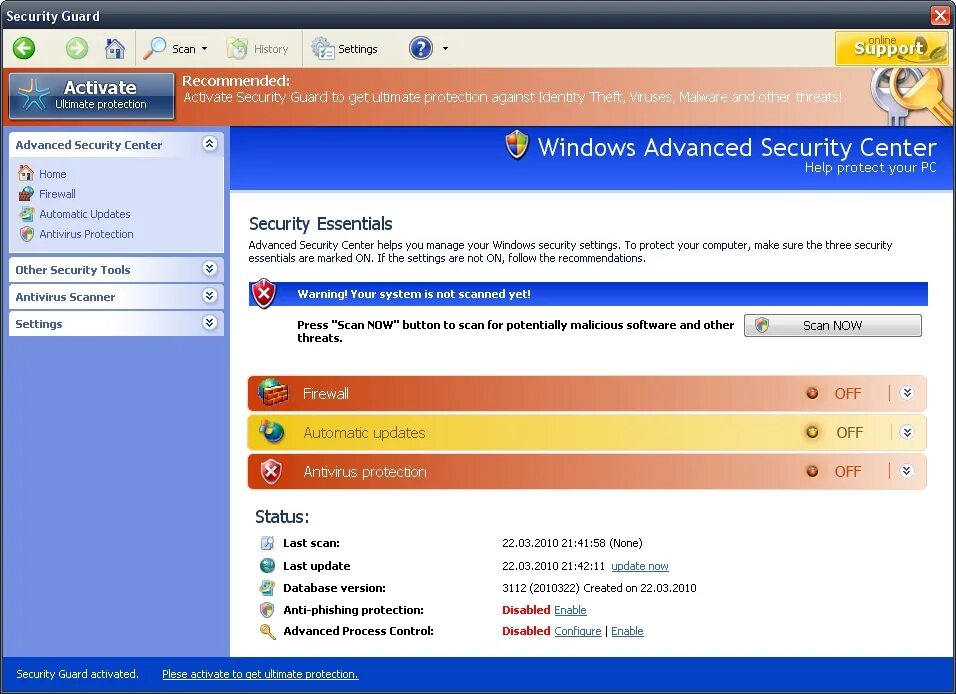
Task: Click the Last scan icon
Action: 267,543
